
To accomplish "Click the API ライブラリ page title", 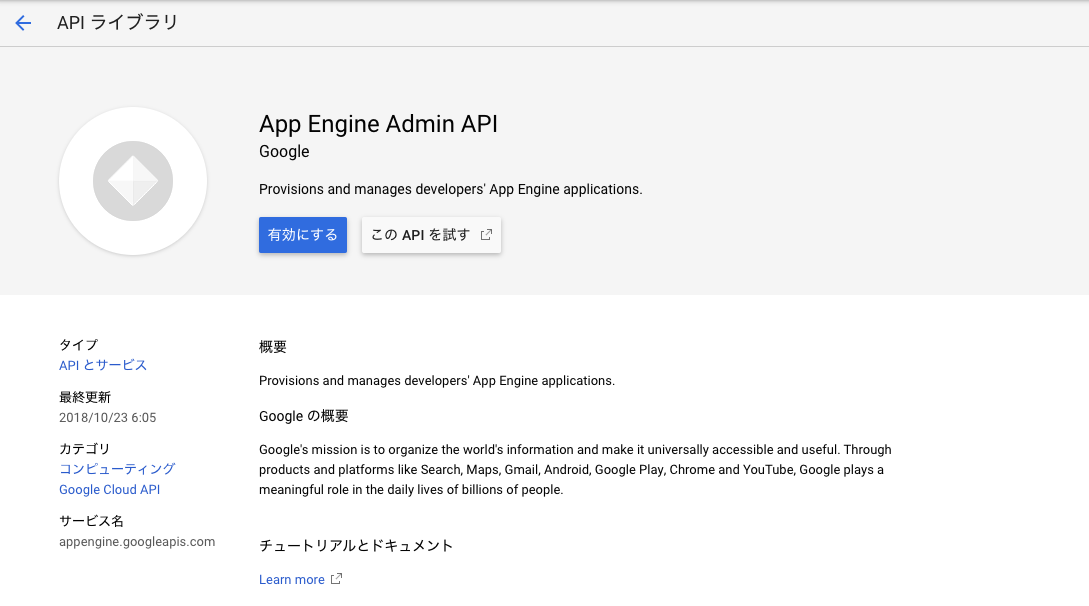I will tap(119, 22).
